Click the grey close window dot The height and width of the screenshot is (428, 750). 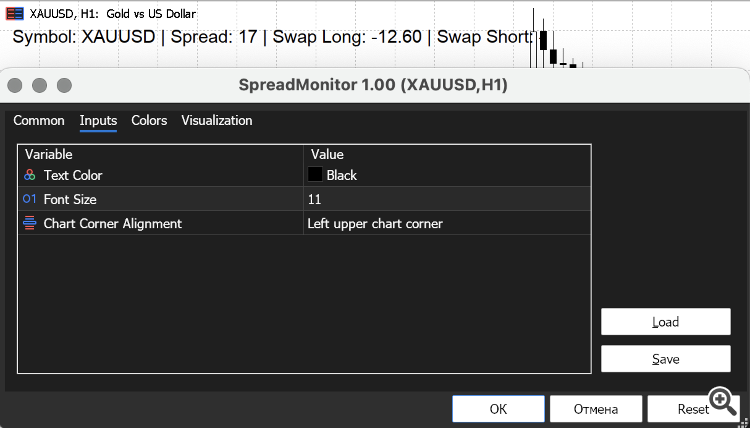point(15,86)
